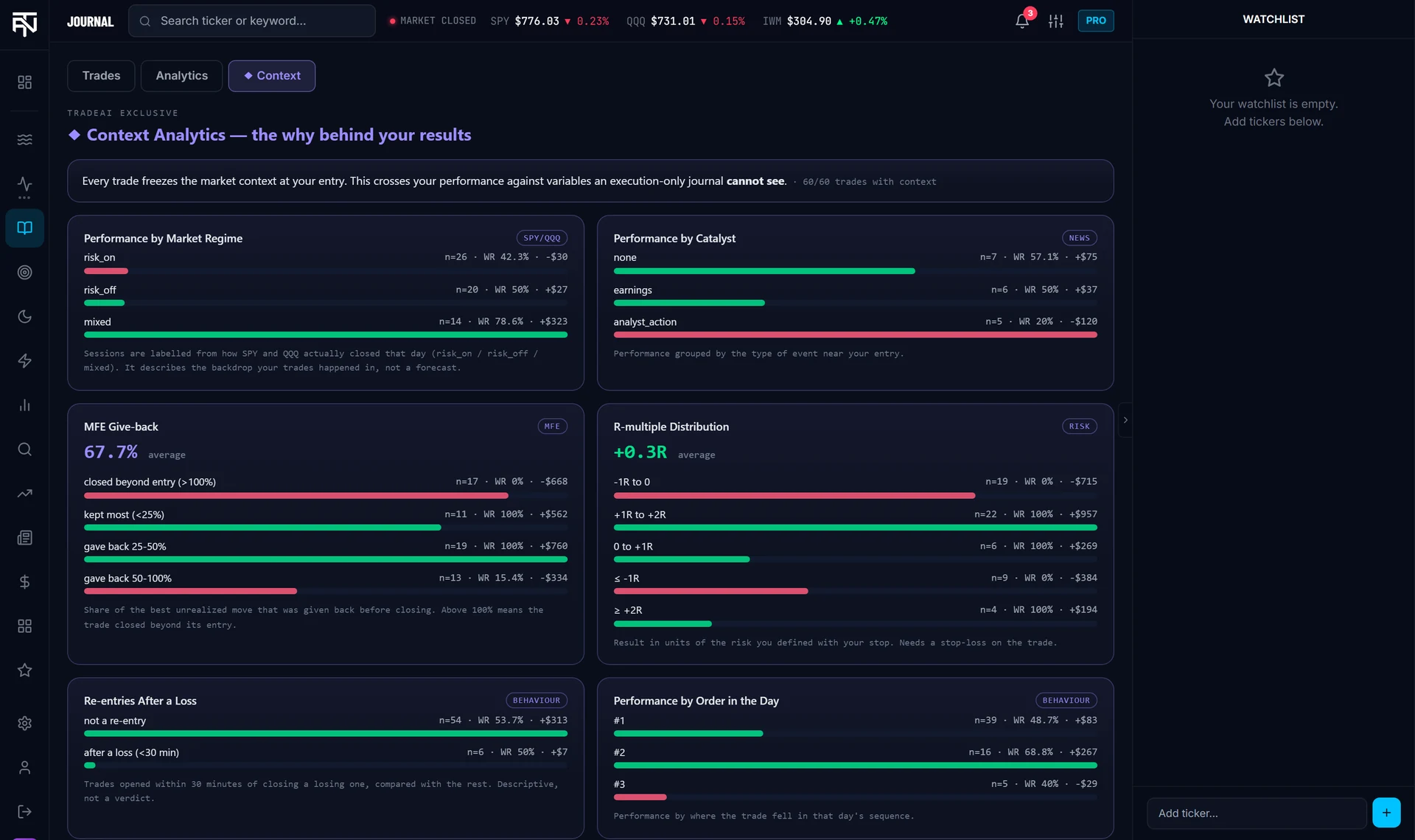
Task: Click the MFE badge on Give-back card
Action: point(552,426)
